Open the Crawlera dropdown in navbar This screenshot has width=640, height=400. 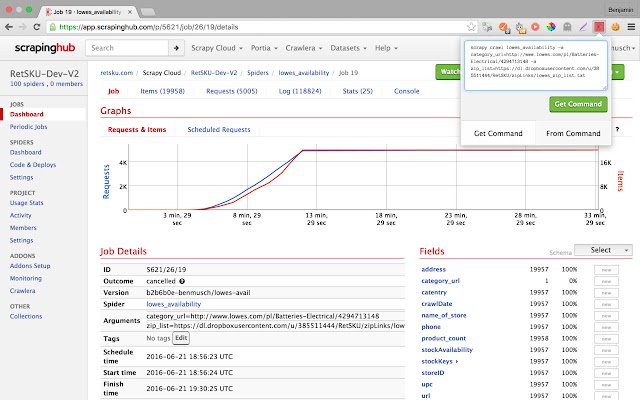click(x=304, y=48)
